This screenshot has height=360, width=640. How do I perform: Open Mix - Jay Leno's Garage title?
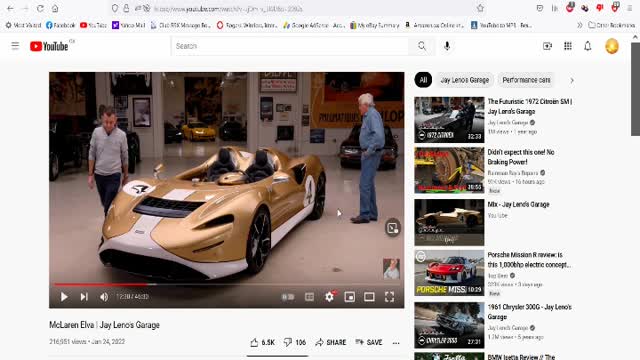click(518, 204)
